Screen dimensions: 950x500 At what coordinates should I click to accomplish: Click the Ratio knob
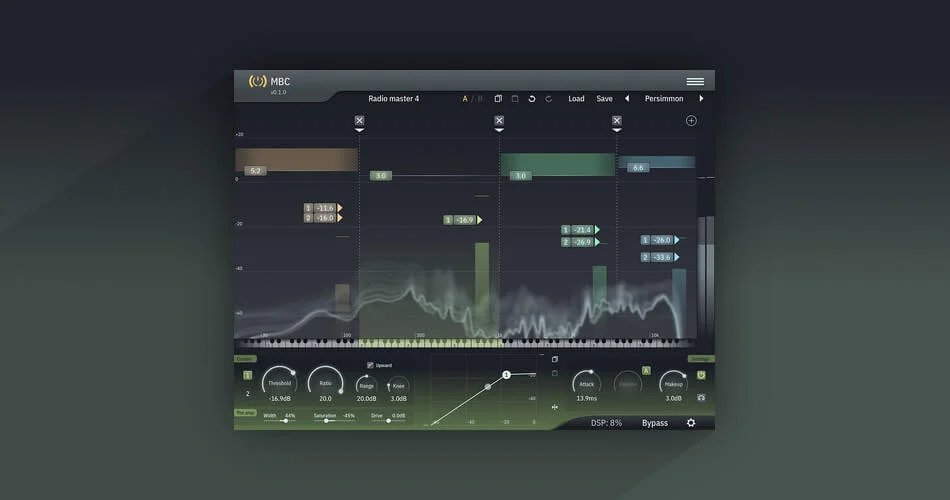pyautogui.click(x=325, y=382)
